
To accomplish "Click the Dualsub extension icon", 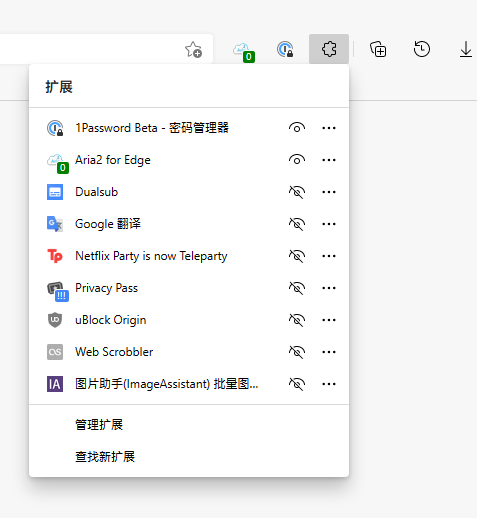I will [55, 192].
